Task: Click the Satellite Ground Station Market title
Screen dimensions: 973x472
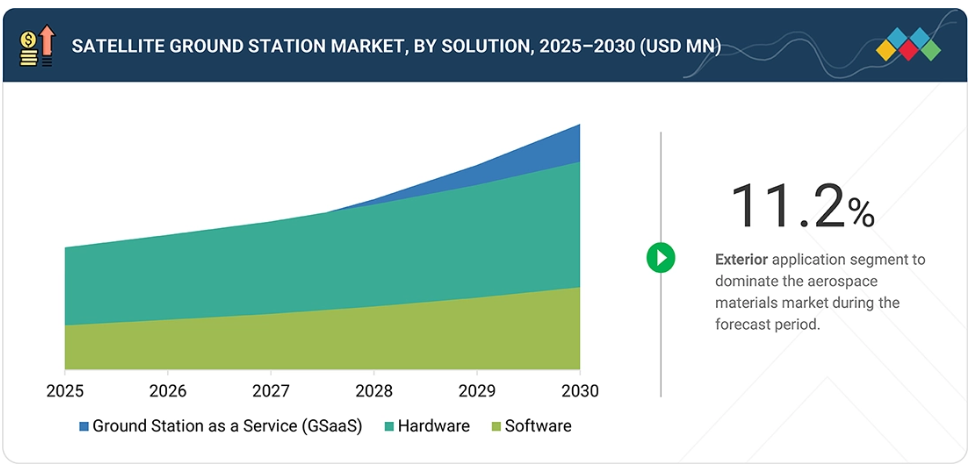Action: 396,46
